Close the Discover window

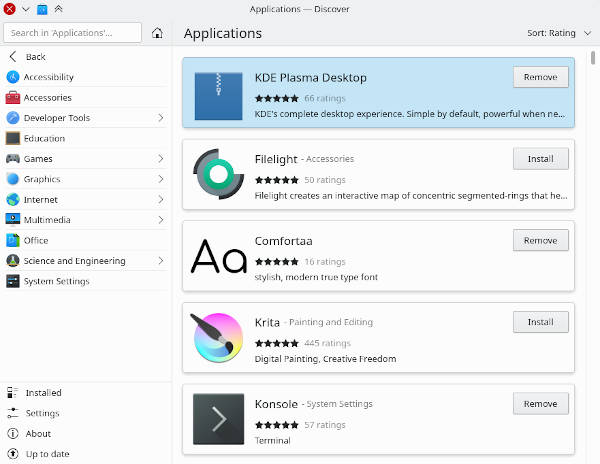pos(9,9)
